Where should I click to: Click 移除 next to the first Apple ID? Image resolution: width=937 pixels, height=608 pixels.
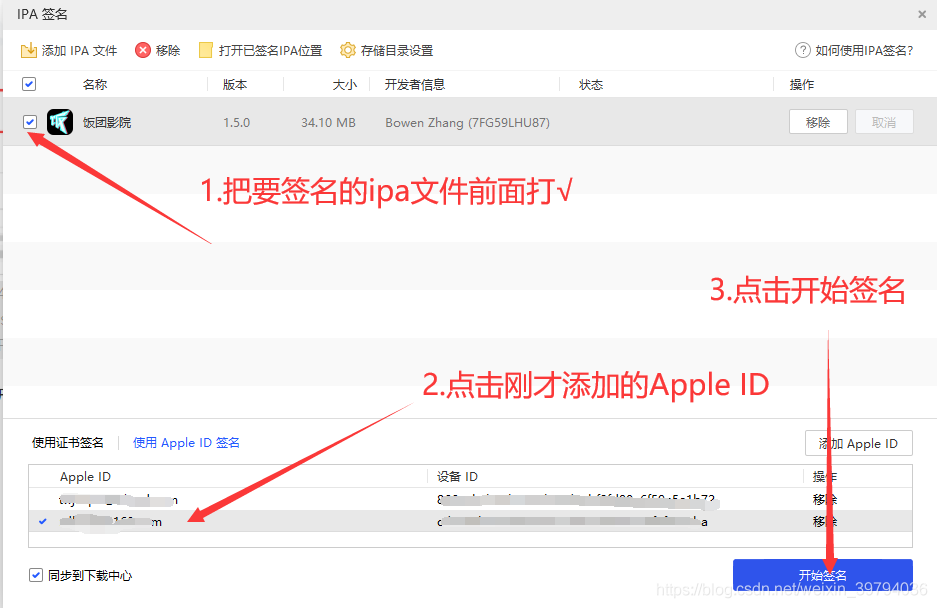coord(823,498)
